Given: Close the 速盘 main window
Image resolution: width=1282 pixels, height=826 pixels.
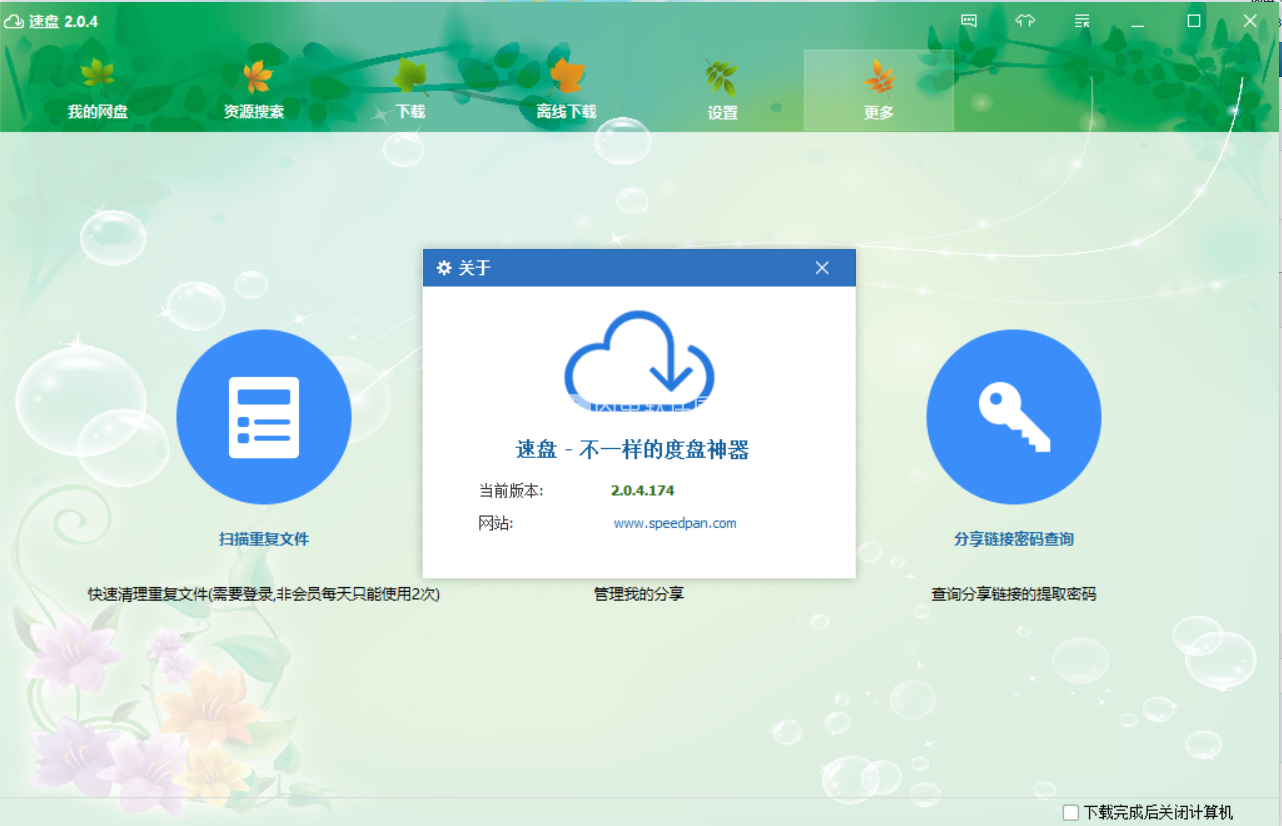Looking at the screenshot, I should (x=1250, y=21).
